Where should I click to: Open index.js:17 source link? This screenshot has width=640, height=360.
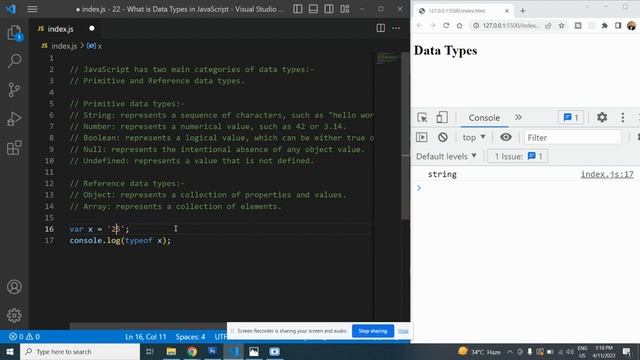click(607, 174)
